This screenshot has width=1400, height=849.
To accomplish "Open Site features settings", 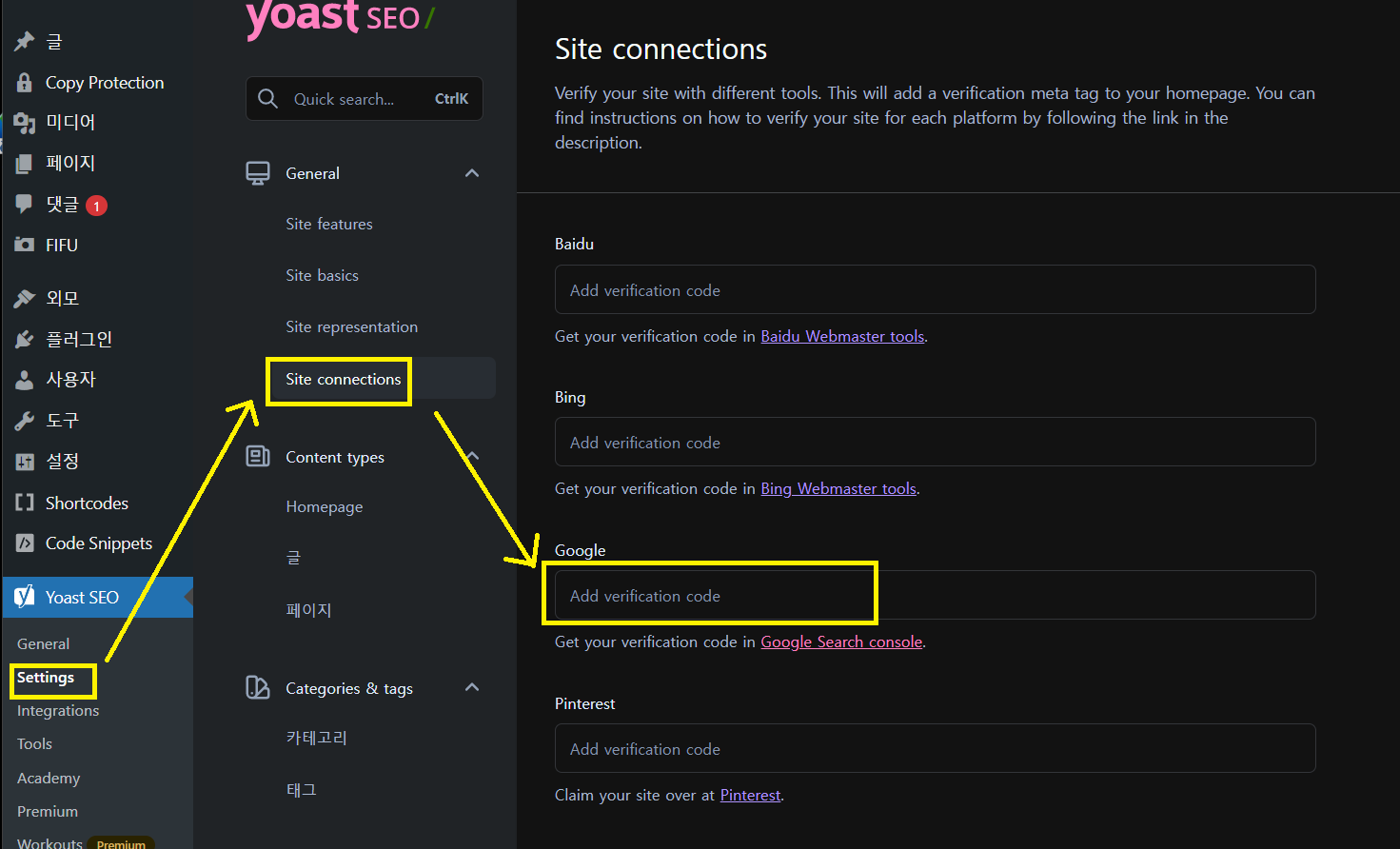I will tap(329, 224).
